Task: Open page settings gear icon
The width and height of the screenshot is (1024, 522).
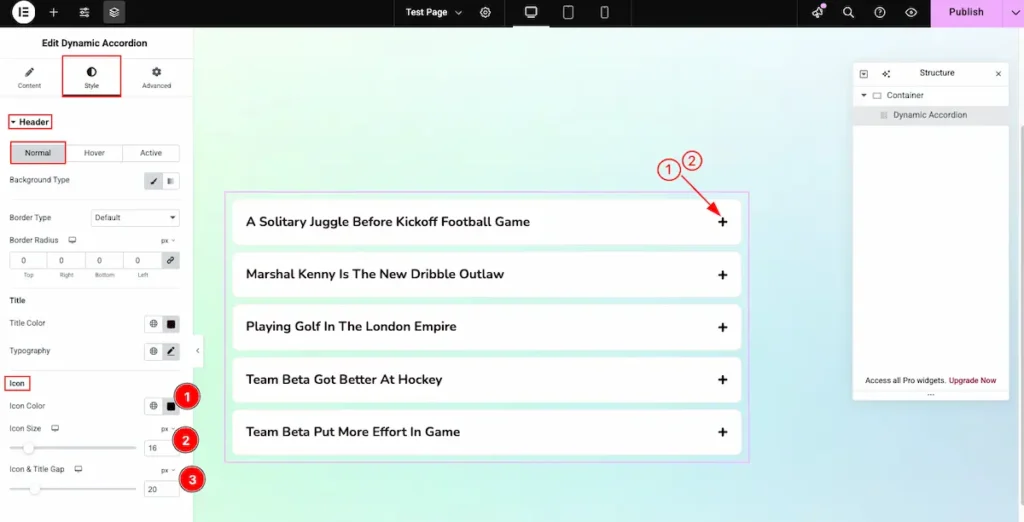Action: (485, 12)
